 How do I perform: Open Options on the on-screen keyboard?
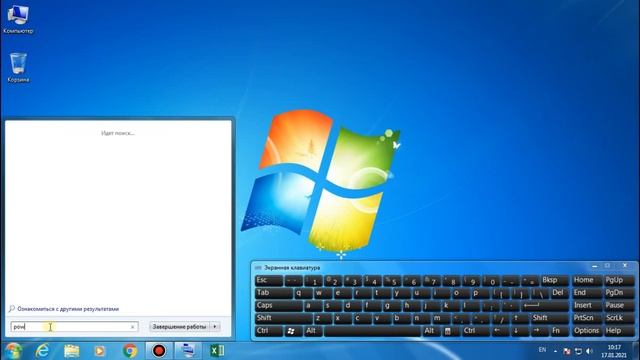point(587,331)
